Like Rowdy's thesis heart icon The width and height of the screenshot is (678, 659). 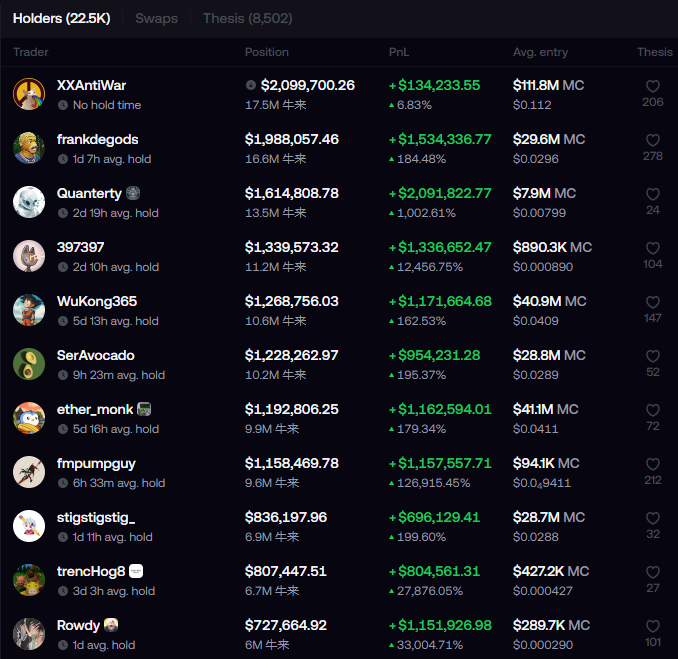pyautogui.click(x=652, y=626)
